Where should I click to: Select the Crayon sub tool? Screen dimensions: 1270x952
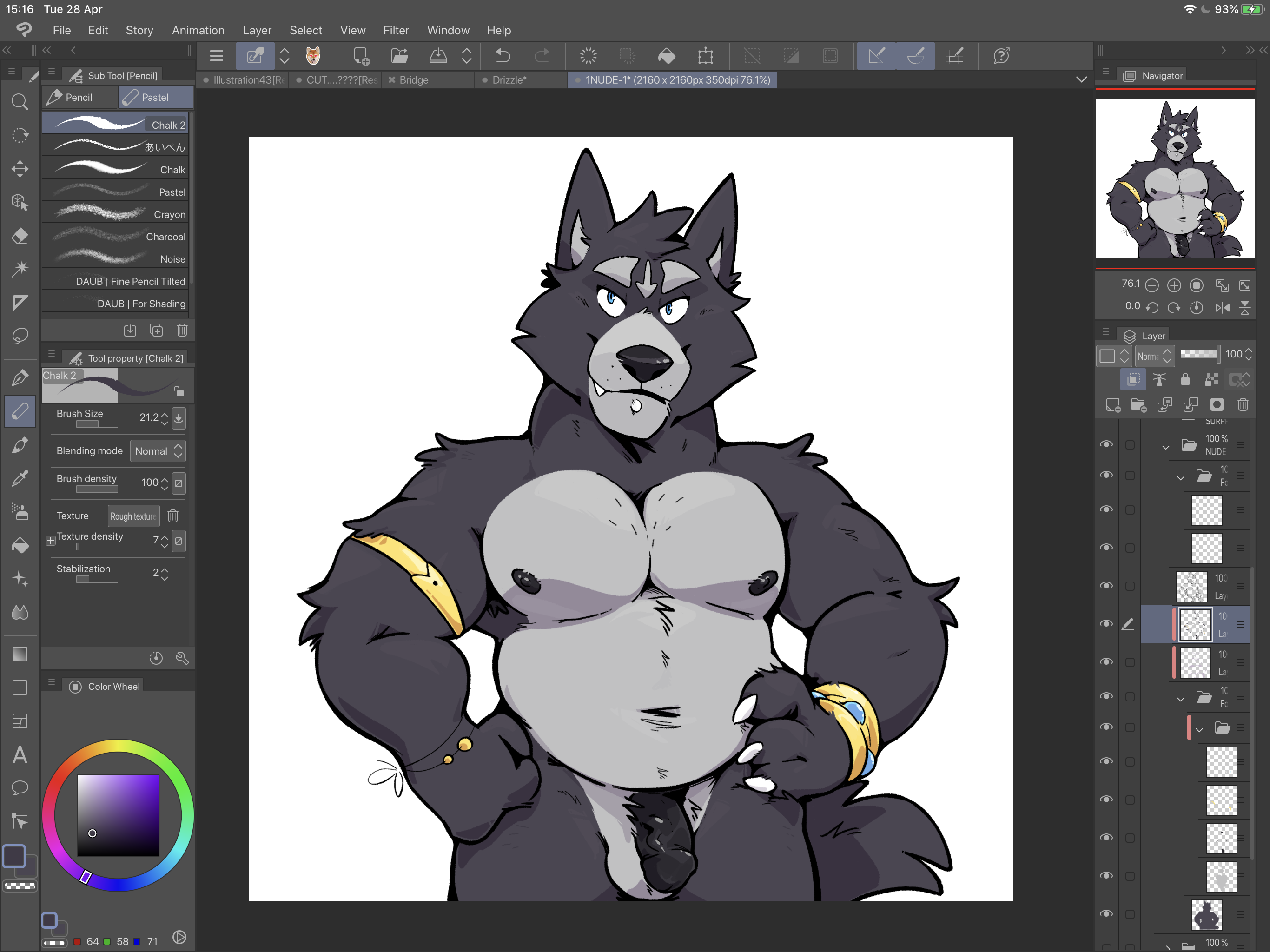click(x=115, y=214)
